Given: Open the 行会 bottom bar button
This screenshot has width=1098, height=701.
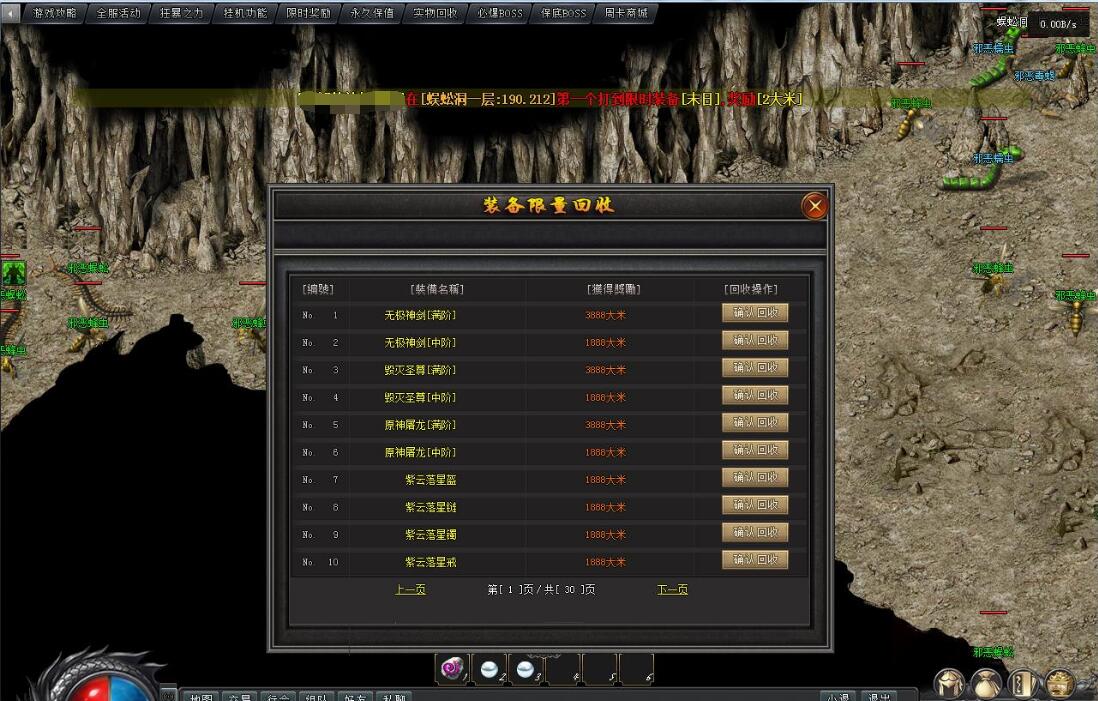Looking at the screenshot, I should click(278, 697).
